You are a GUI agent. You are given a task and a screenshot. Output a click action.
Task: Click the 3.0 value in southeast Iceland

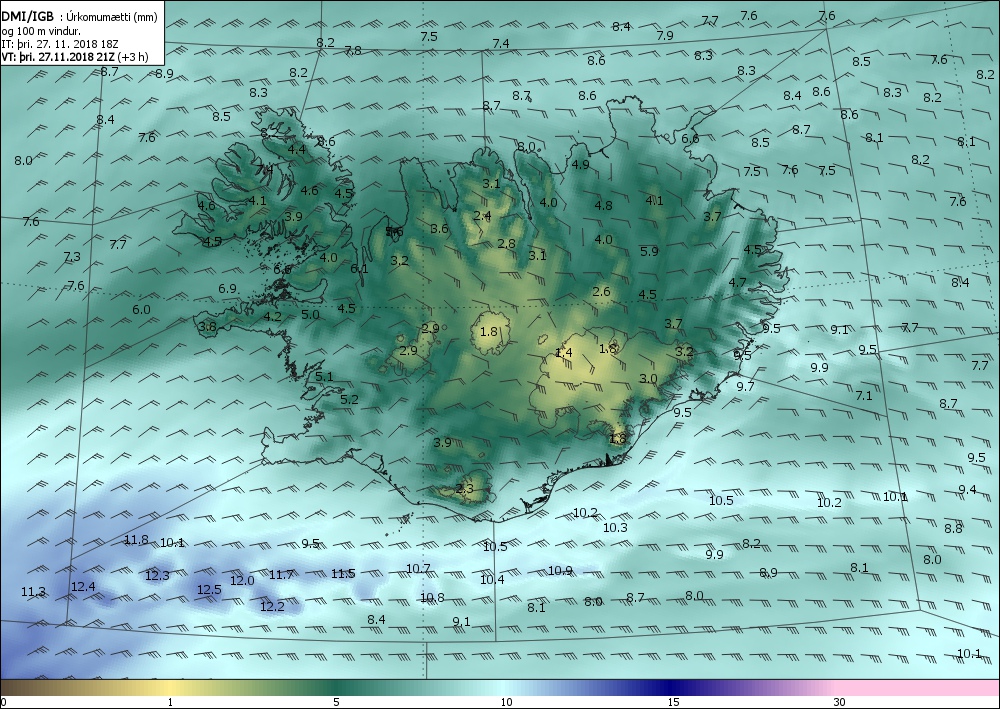click(648, 379)
